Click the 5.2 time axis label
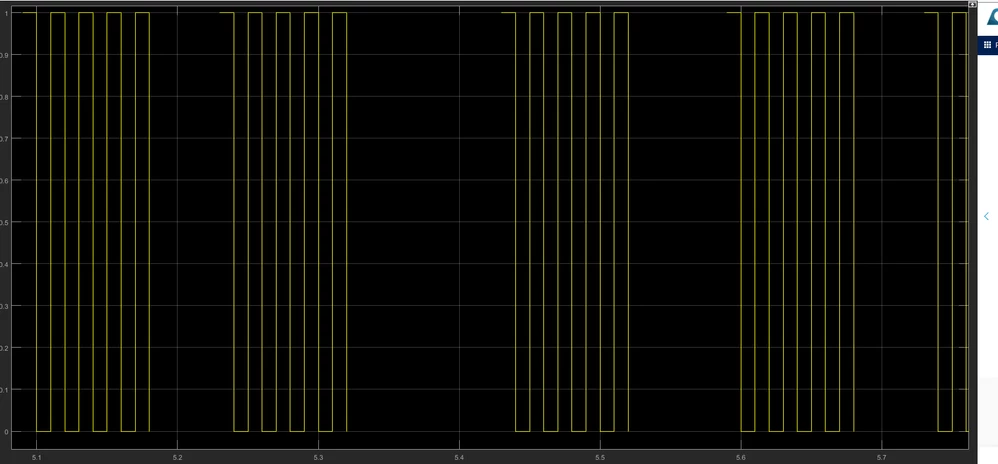The height and width of the screenshot is (464, 998). click(x=178, y=458)
